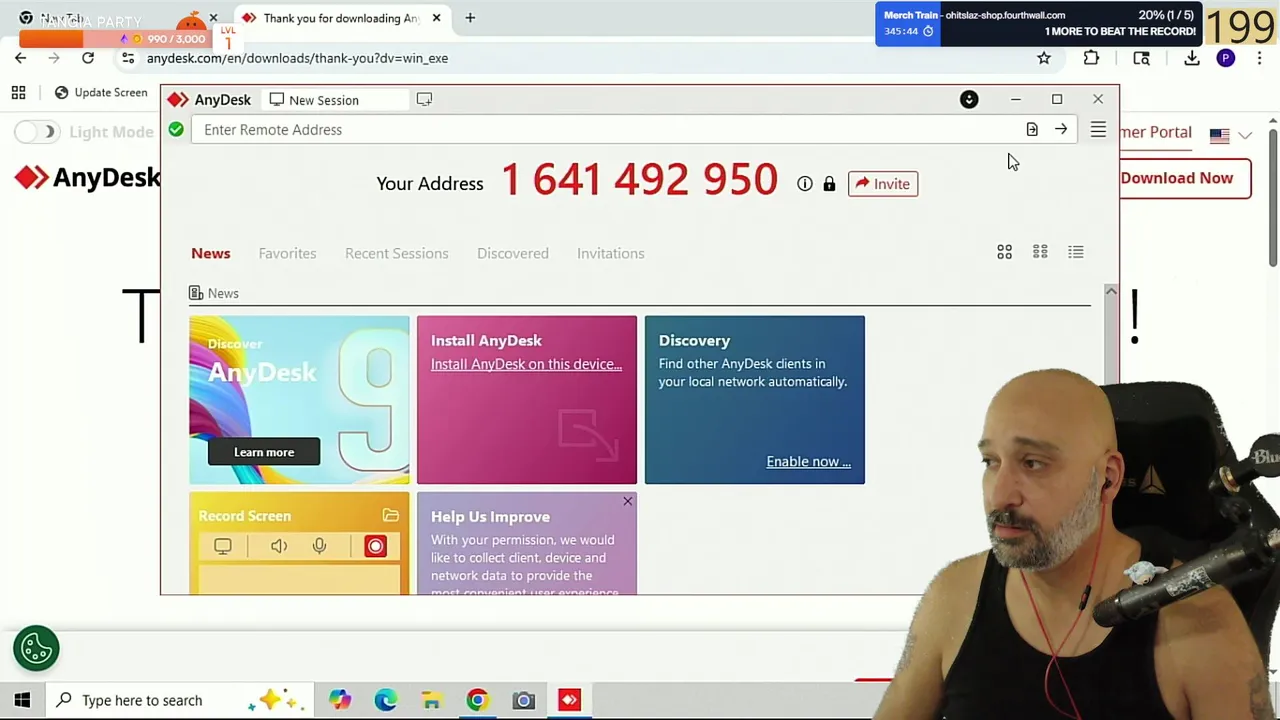Open Microsoft Edge from the taskbar
1280x720 pixels.
click(x=386, y=700)
